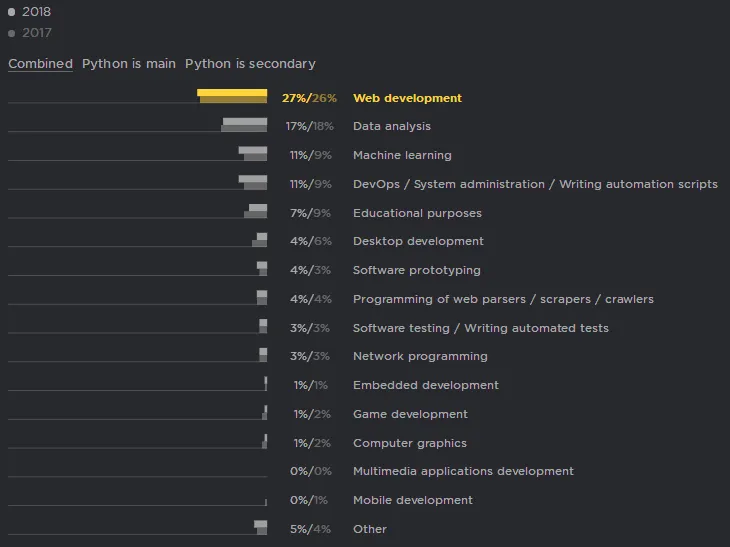Click the Data analysis bar
The width and height of the screenshot is (730, 547).
(x=244, y=125)
